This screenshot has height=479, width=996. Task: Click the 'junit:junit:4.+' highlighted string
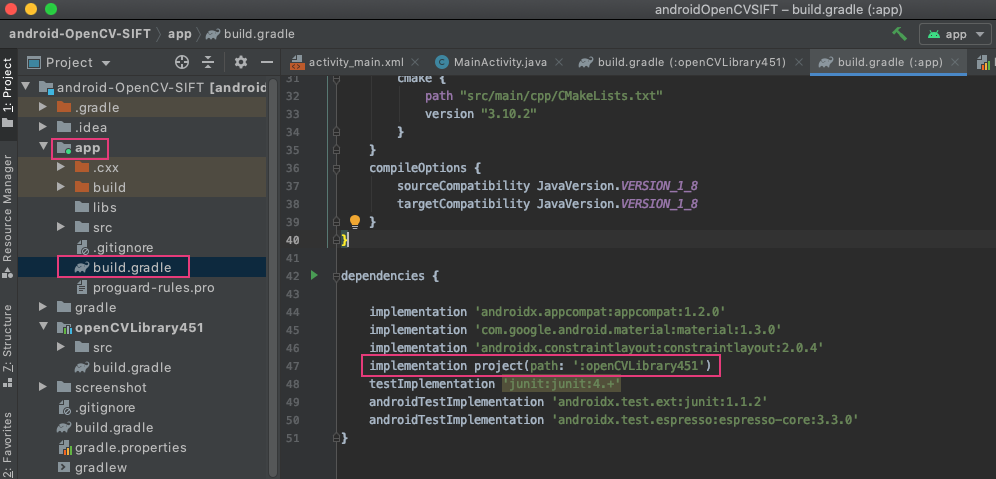tap(561, 384)
